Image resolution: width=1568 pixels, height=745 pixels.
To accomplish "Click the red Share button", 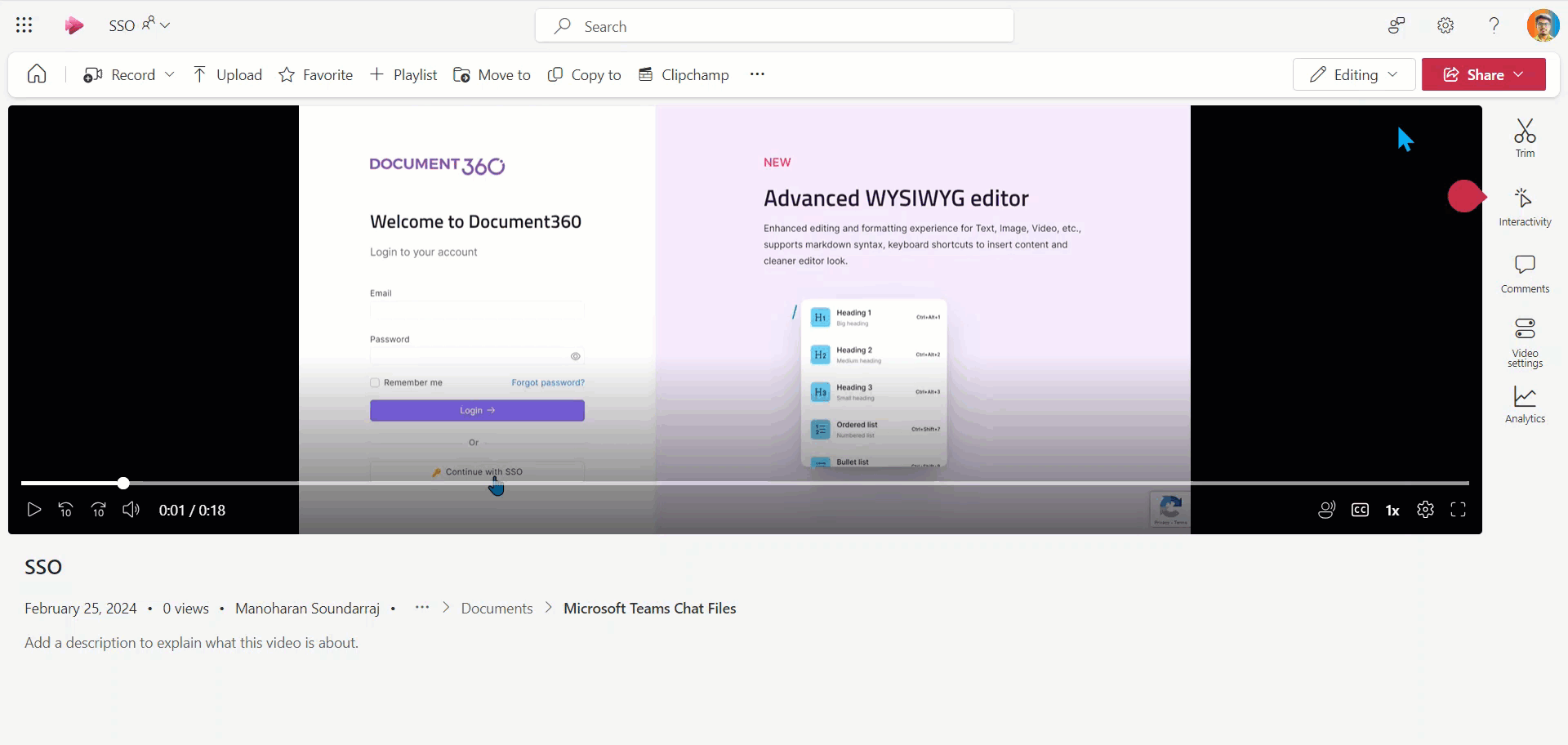I will [1484, 74].
